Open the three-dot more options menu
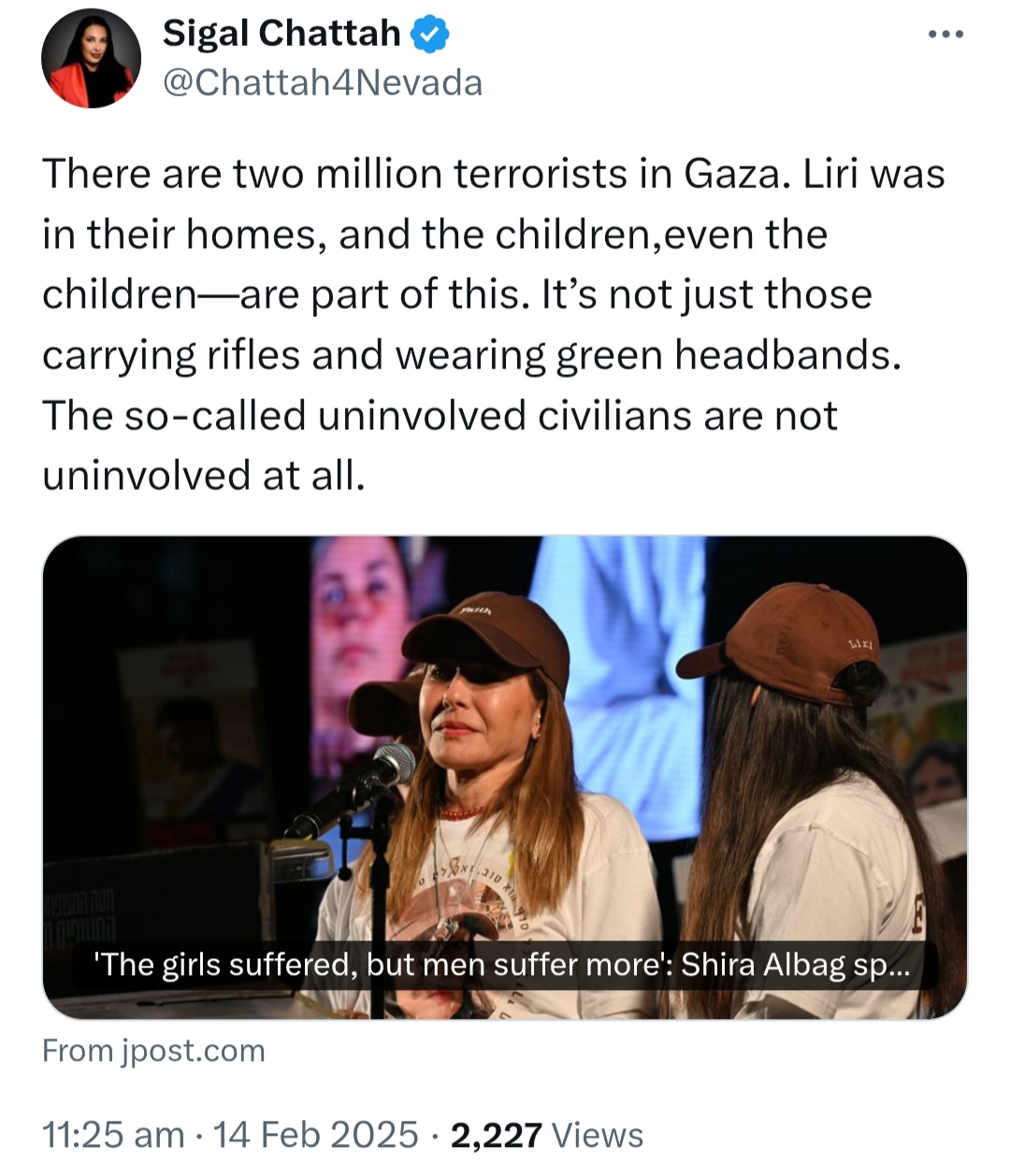1010x1176 pixels. coord(945,36)
